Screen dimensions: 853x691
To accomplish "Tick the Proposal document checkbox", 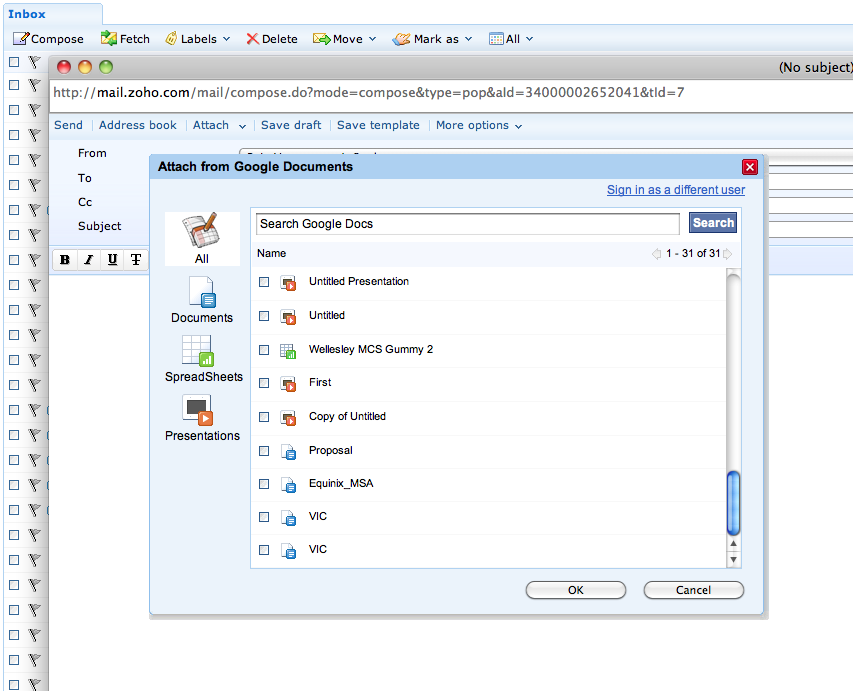I will (264, 451).
